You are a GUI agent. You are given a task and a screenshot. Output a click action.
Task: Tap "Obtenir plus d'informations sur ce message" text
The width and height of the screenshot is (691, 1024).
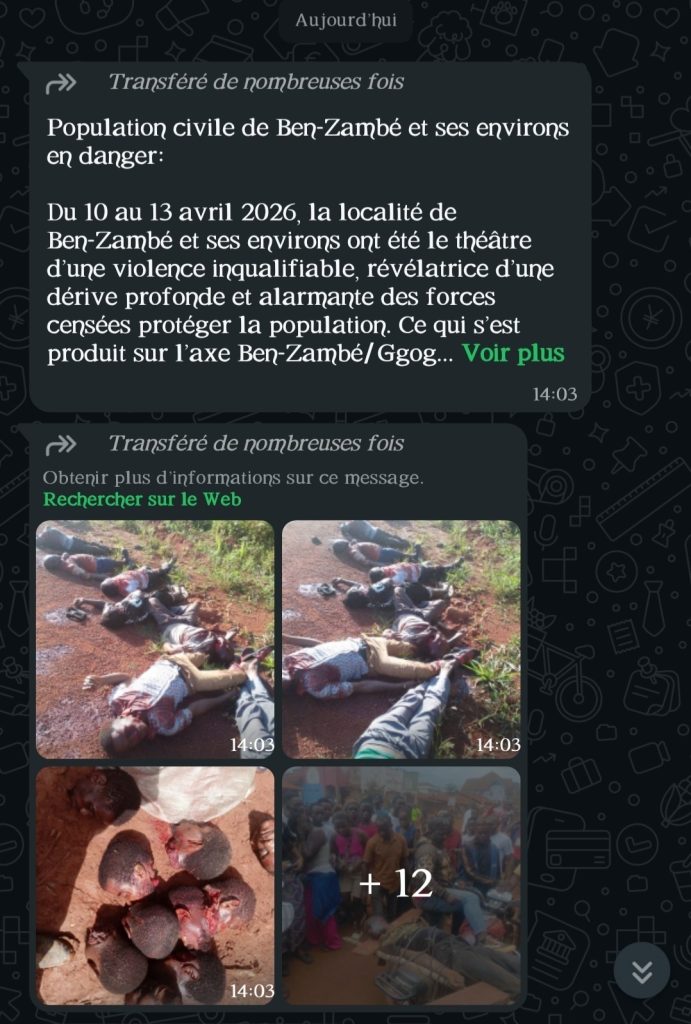click(x=233, y=478)
